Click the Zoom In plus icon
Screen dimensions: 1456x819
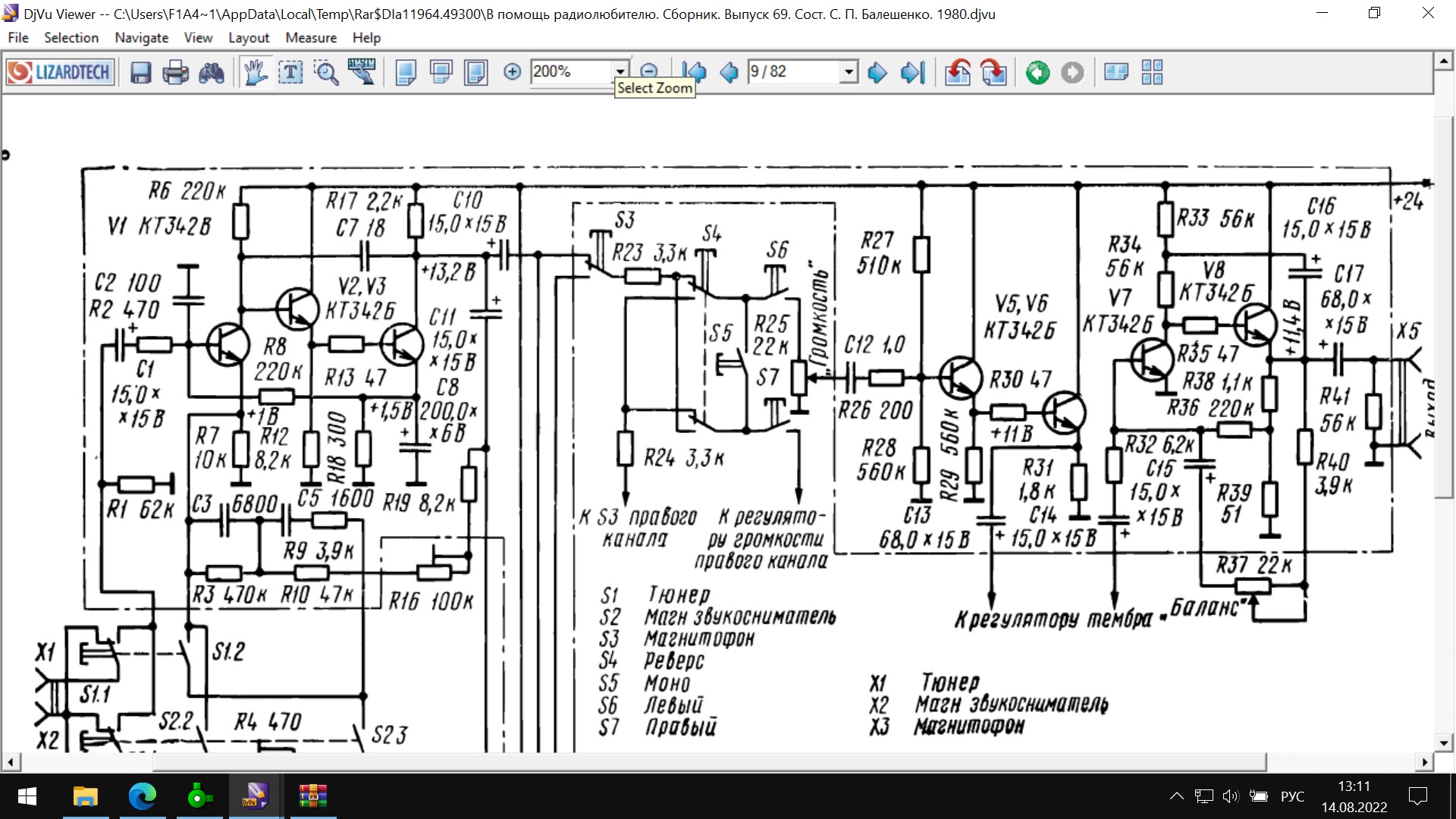tap(513, 72)
